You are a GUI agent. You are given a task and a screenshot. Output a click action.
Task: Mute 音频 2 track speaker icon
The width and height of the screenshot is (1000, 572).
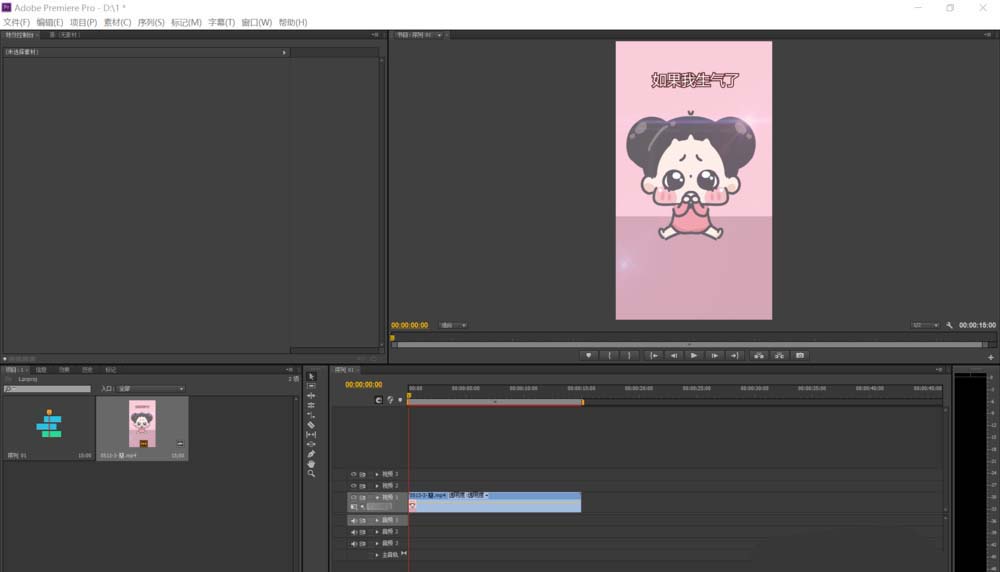pos(353,532)
